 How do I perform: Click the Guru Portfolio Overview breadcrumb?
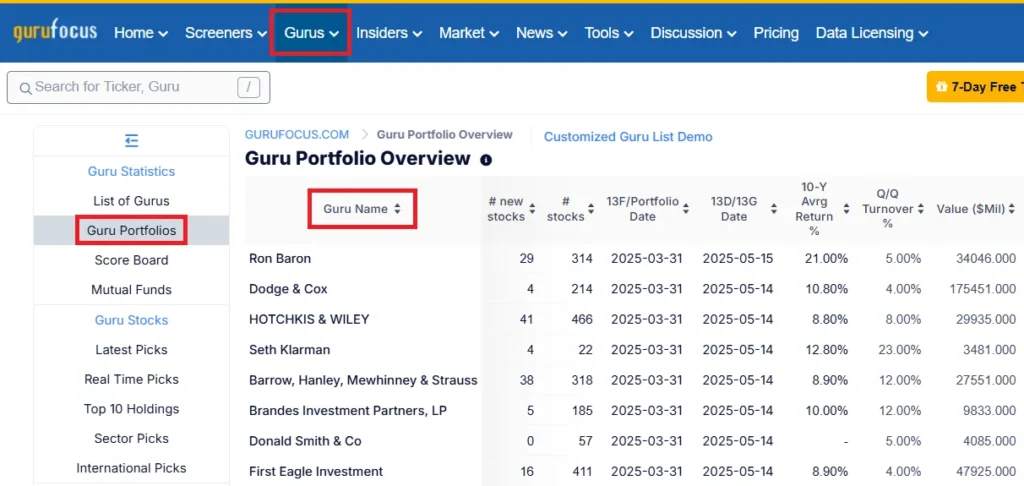click(x=445, y=135)
